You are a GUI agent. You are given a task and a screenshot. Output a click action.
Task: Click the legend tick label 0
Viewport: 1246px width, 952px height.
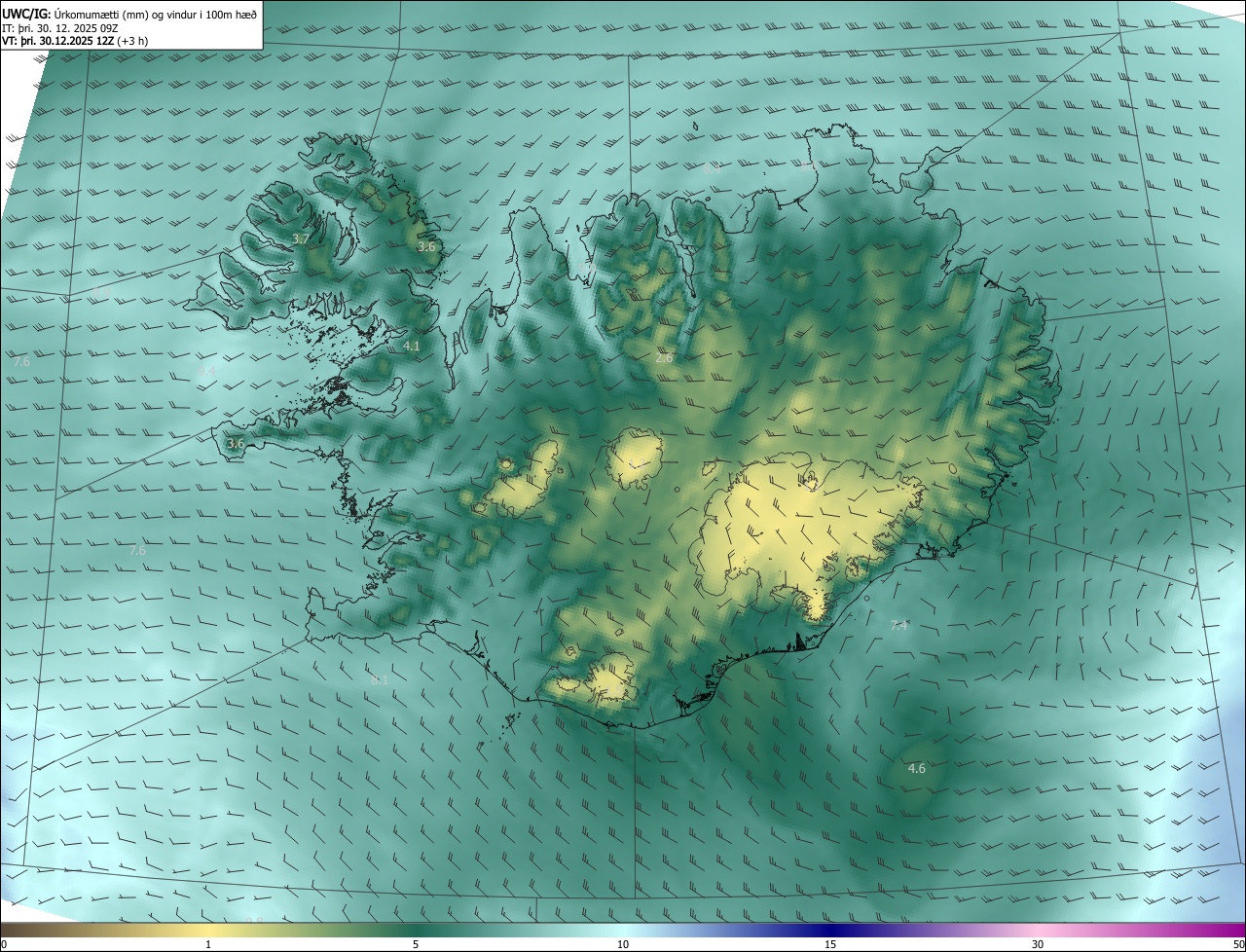click(4, 944)
